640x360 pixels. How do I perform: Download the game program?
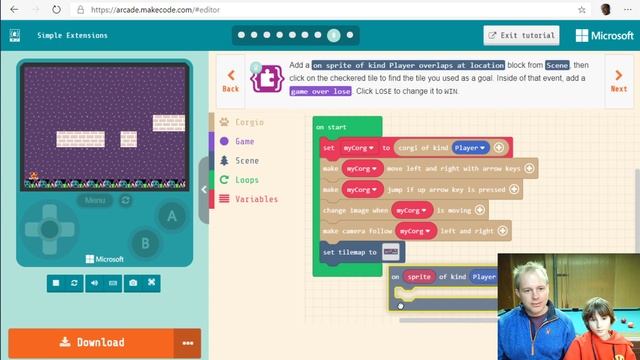pos(91,343)
